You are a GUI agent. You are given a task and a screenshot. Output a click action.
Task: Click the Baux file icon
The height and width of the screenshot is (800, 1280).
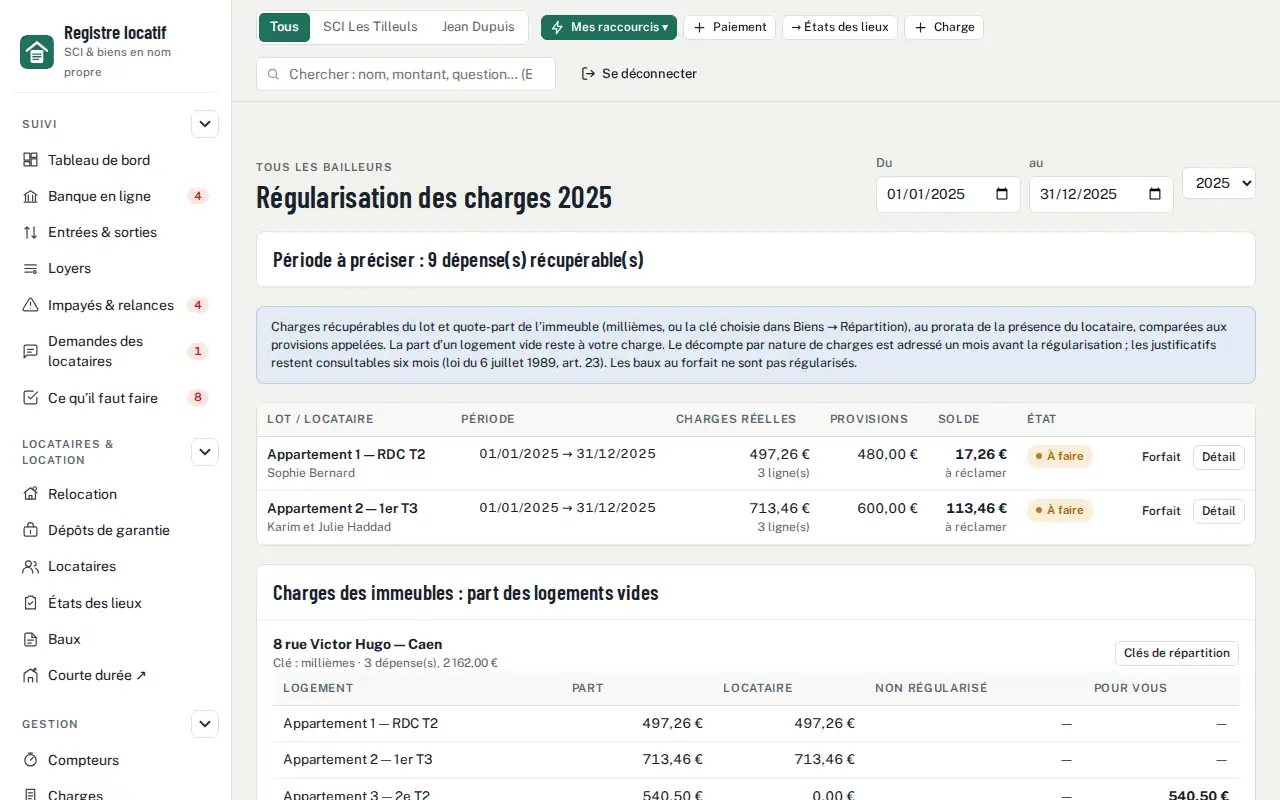30,639
